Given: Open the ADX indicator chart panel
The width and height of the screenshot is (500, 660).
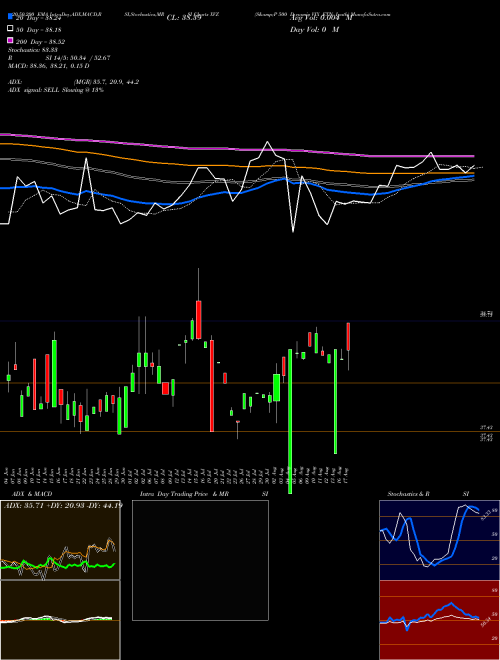Looking at the screenshot, I should 60,540.
